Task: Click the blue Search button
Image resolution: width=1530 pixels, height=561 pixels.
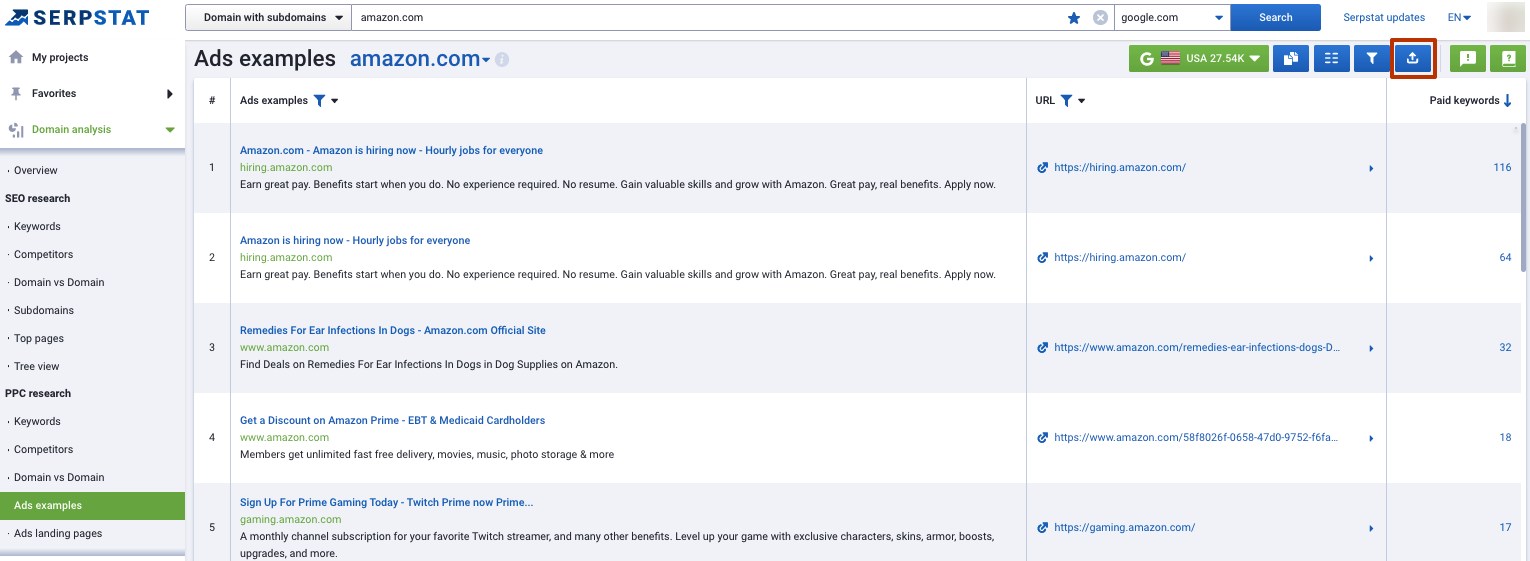Action: click(1275, 17)
